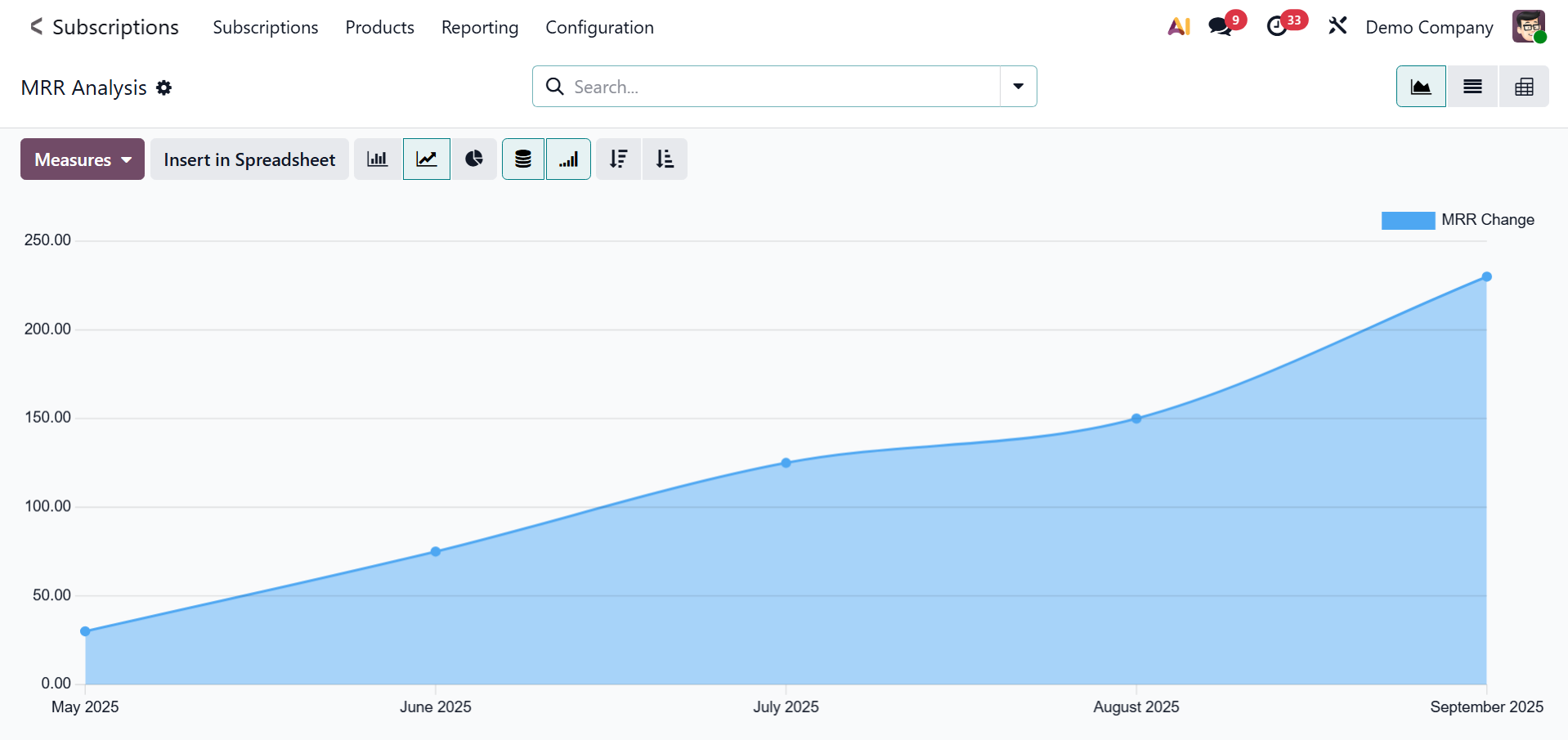Viewport: 1568px width, 740px height.
Task: Switch to bar chart mode
Action: tap(377, 159)
